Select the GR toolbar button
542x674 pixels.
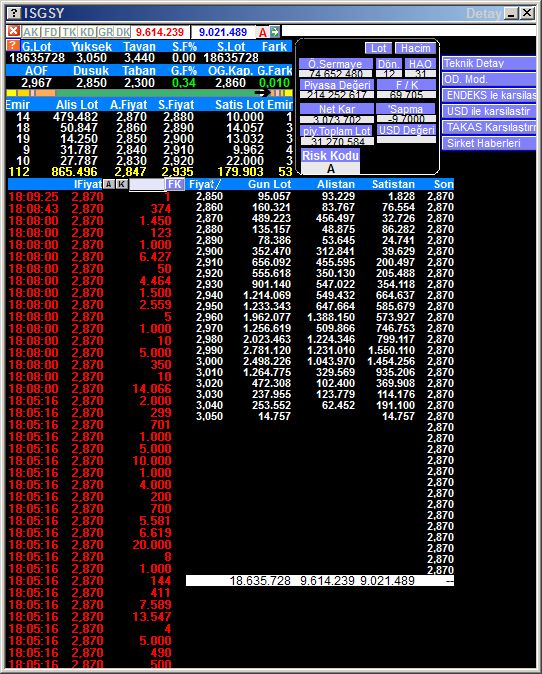click(x=105, y=32)
